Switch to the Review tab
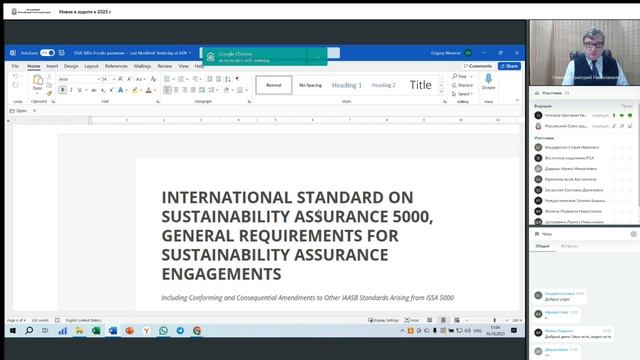 [164, 66]
